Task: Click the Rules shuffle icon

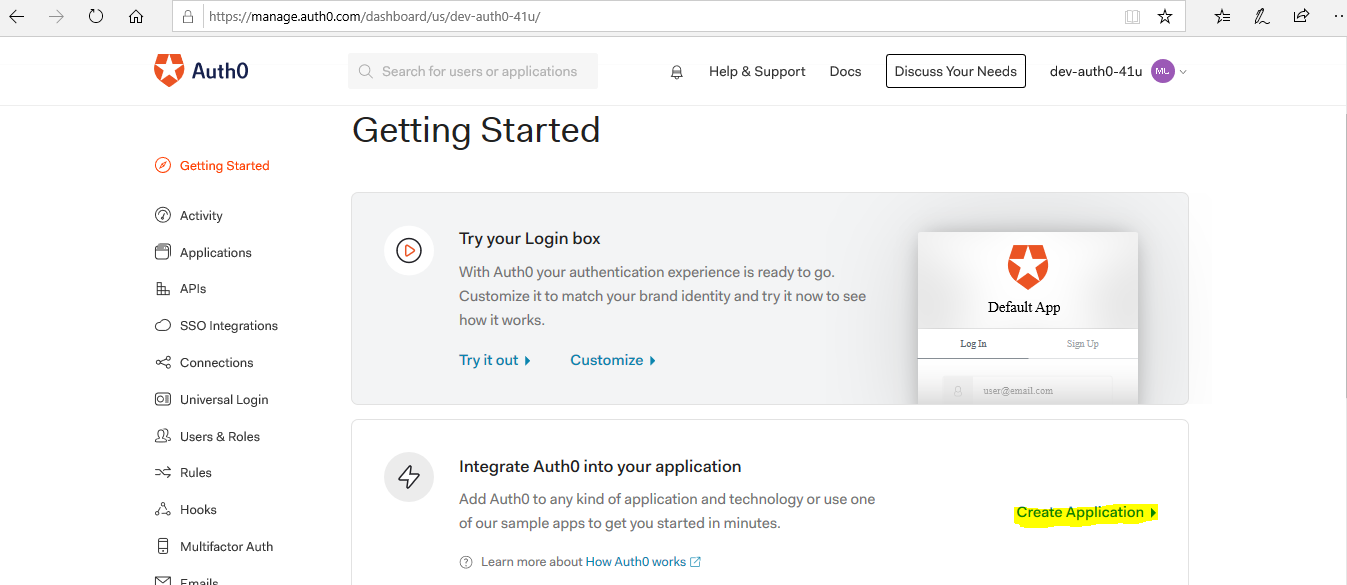Action: coord(163,473)
